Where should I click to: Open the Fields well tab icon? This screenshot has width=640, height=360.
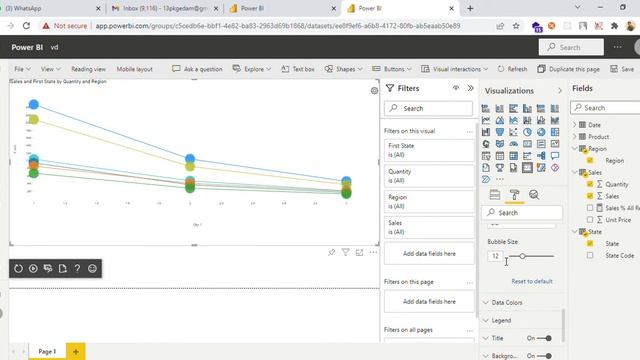coord(495,195)
